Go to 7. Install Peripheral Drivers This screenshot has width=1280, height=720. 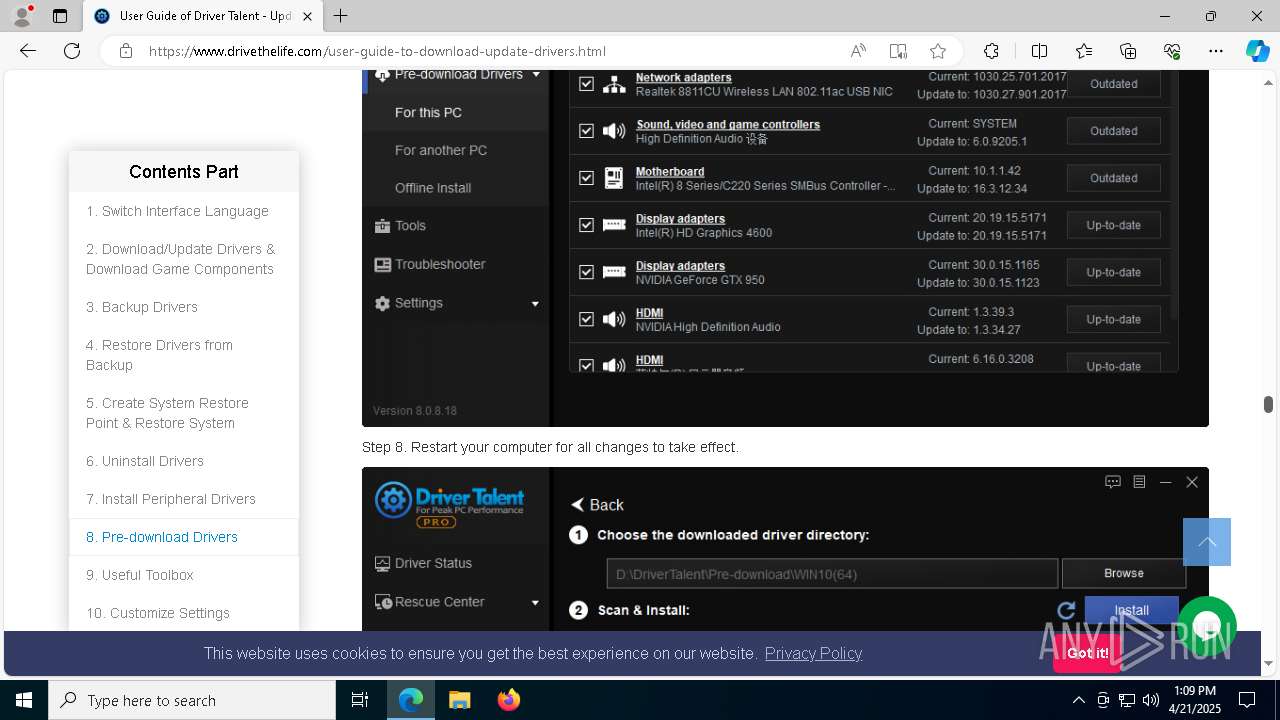171,499
